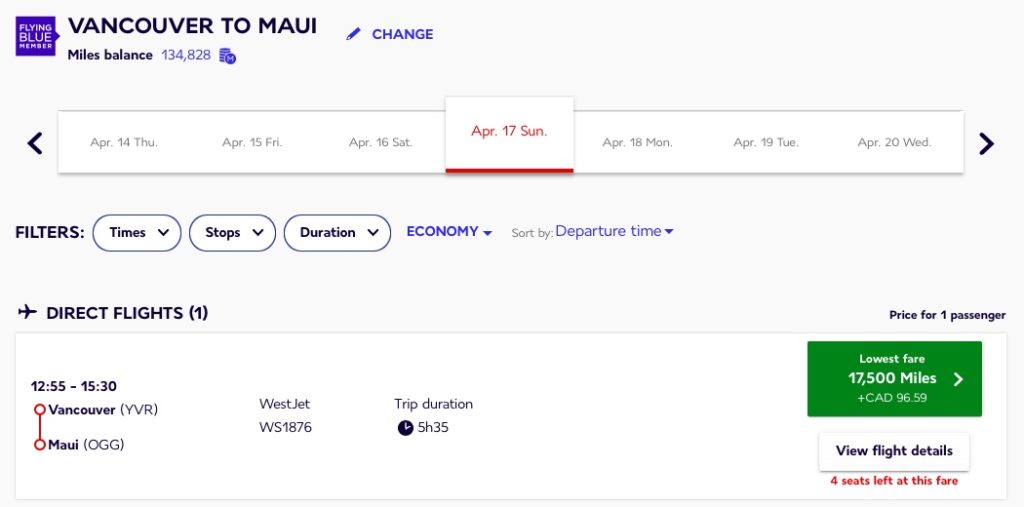Click the miles coin icon beside balance

227,56
